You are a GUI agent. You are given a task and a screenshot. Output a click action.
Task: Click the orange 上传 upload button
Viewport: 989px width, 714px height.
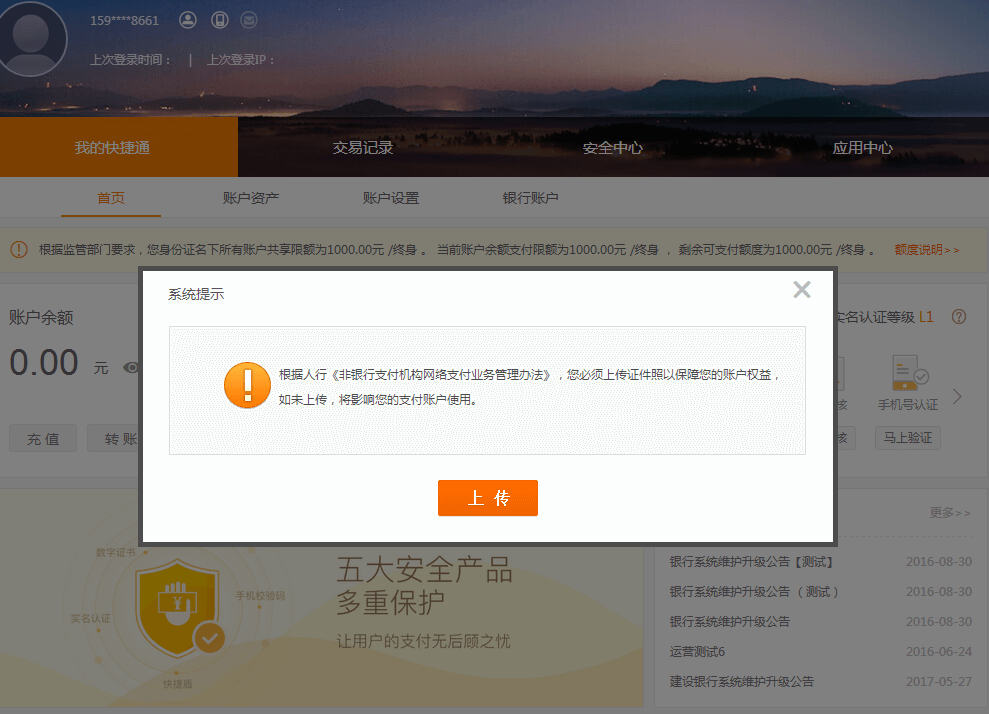(x=488, y=497)
